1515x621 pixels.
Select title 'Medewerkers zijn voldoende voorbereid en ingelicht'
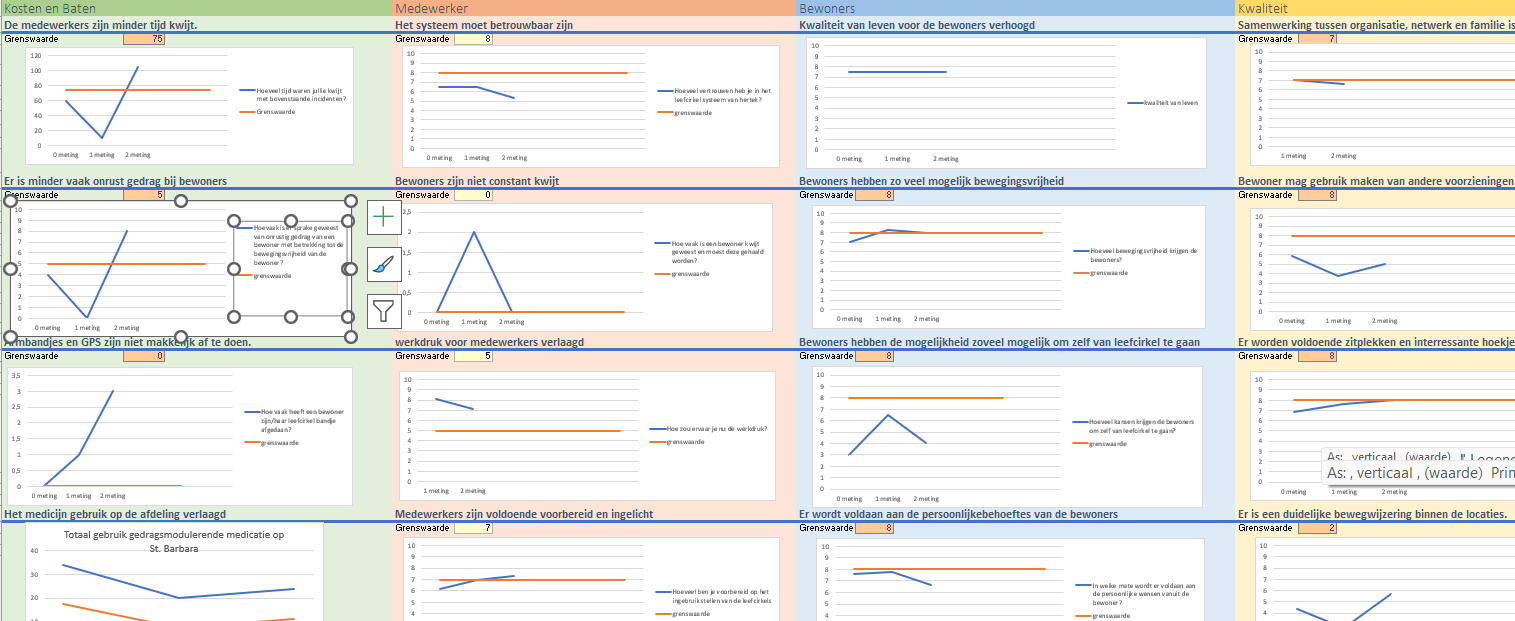[x=524, y=514]
